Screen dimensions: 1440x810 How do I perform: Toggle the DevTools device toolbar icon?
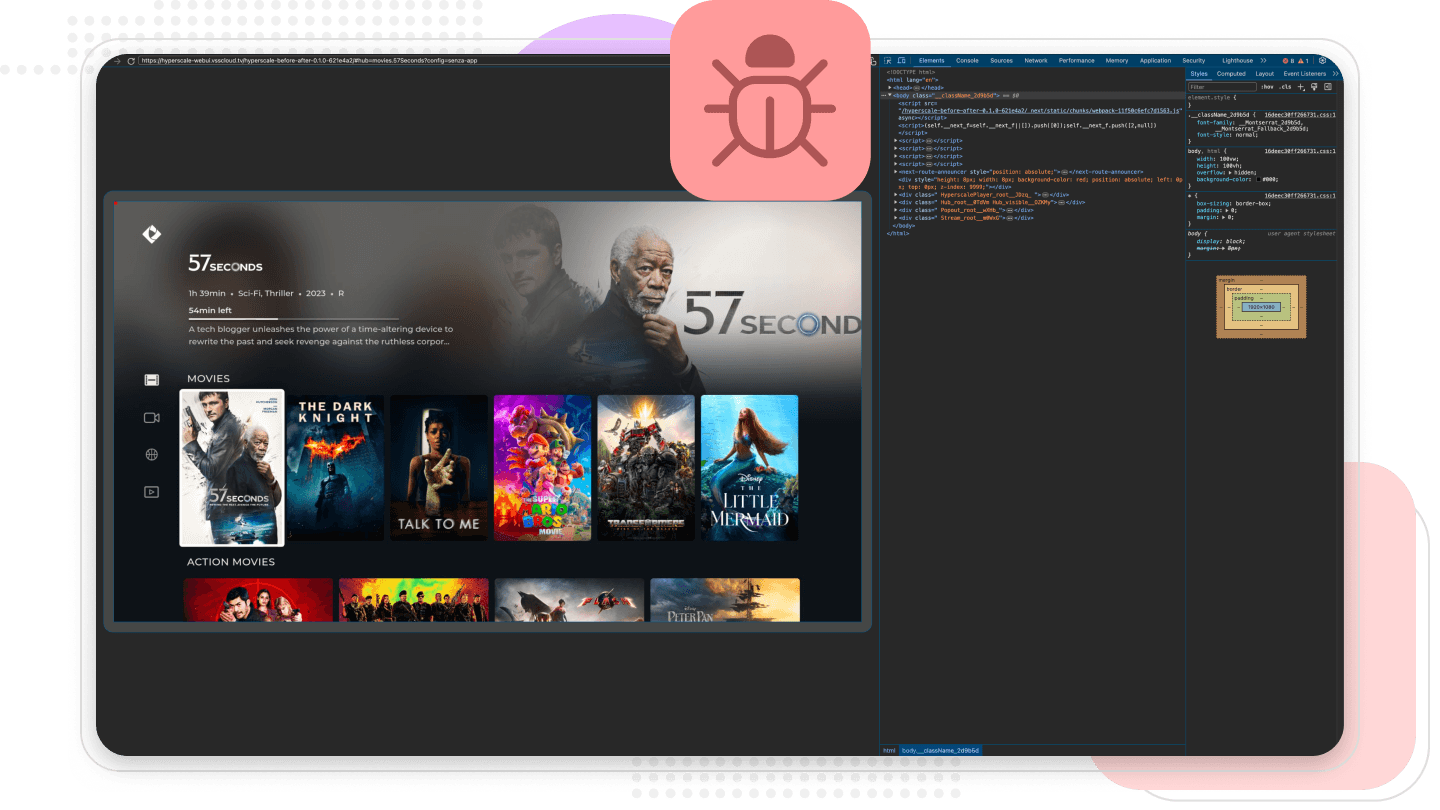tap(901, 61)
